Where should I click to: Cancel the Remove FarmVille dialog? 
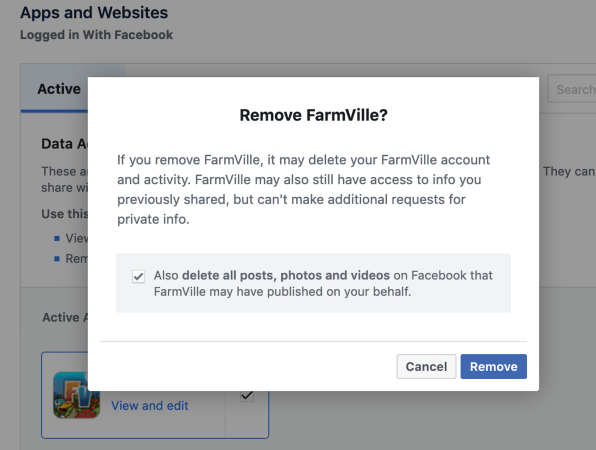pyautogui.click(x=426, y=366)
